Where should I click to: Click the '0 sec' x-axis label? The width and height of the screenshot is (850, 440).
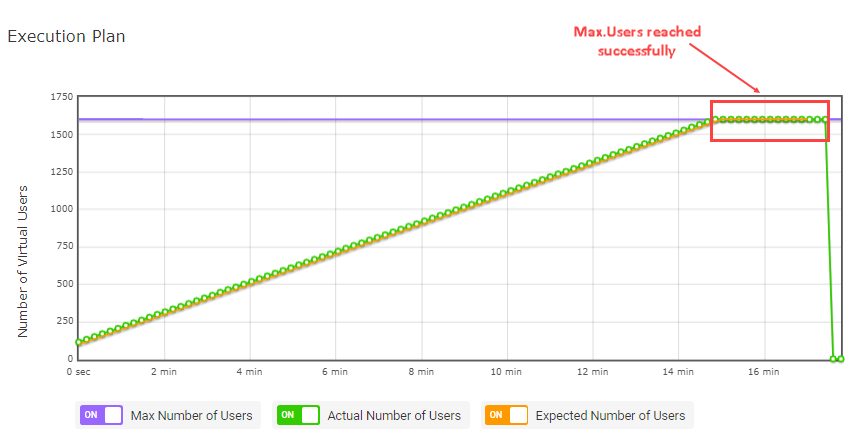tap(79, 372)
